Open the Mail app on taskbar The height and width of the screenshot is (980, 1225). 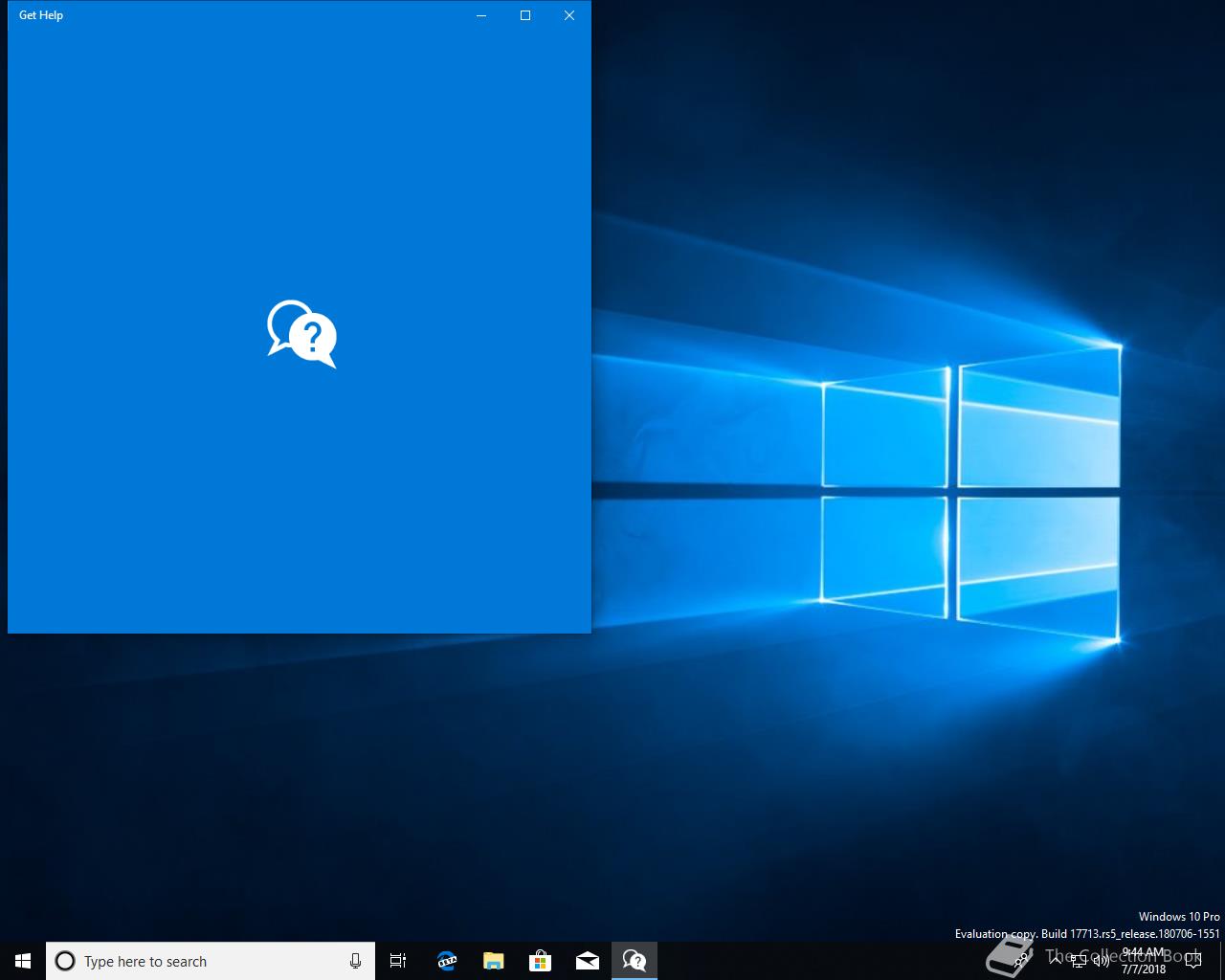587,961
